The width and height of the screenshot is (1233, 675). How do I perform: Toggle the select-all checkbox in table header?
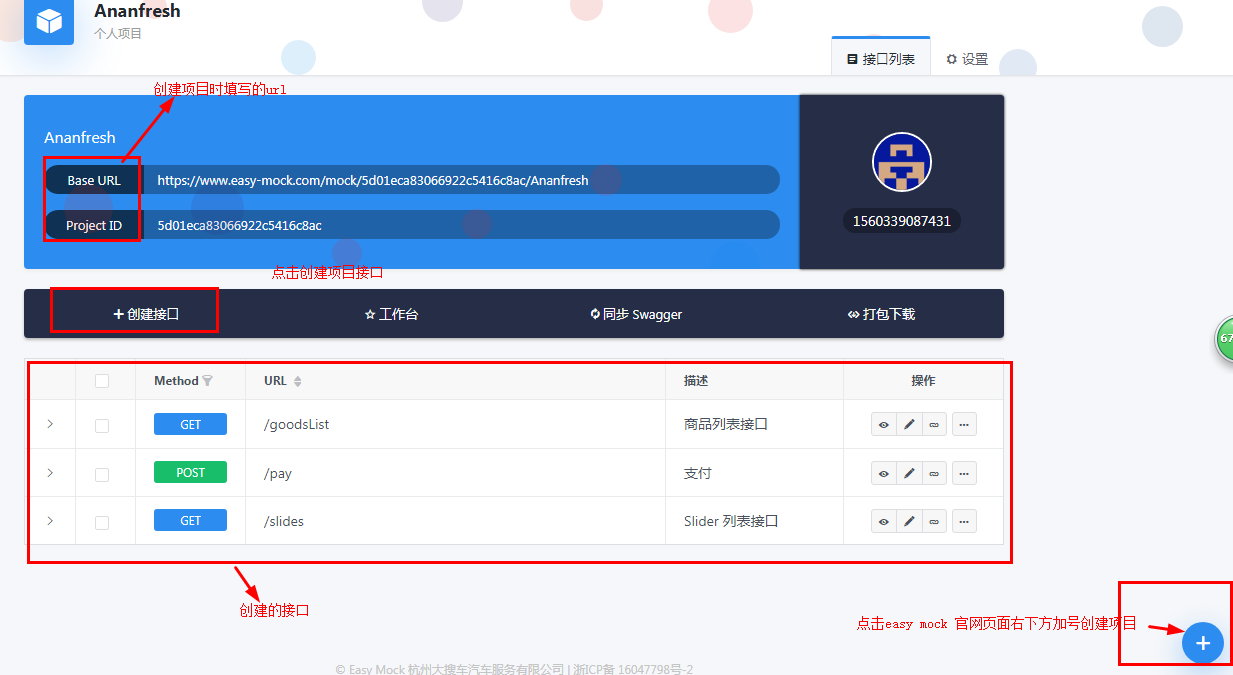101,381
